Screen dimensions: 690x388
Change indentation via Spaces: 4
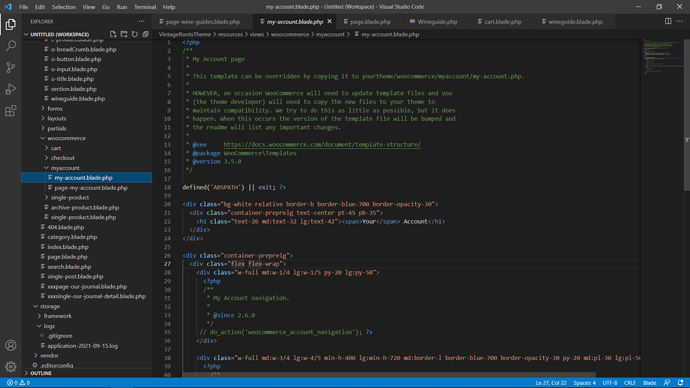click(584, 383)
